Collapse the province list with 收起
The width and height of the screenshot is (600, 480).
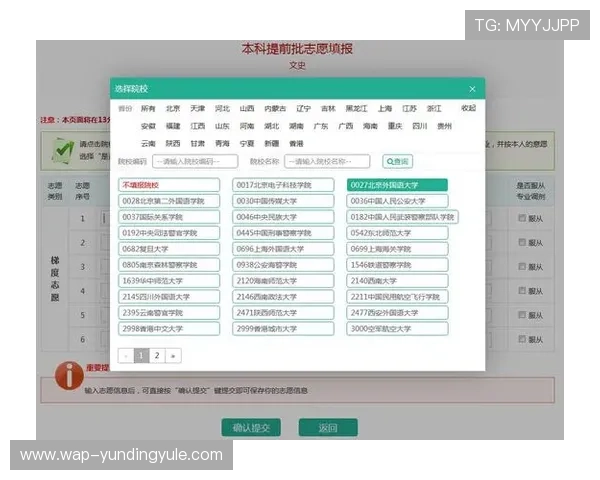(468, 108)
